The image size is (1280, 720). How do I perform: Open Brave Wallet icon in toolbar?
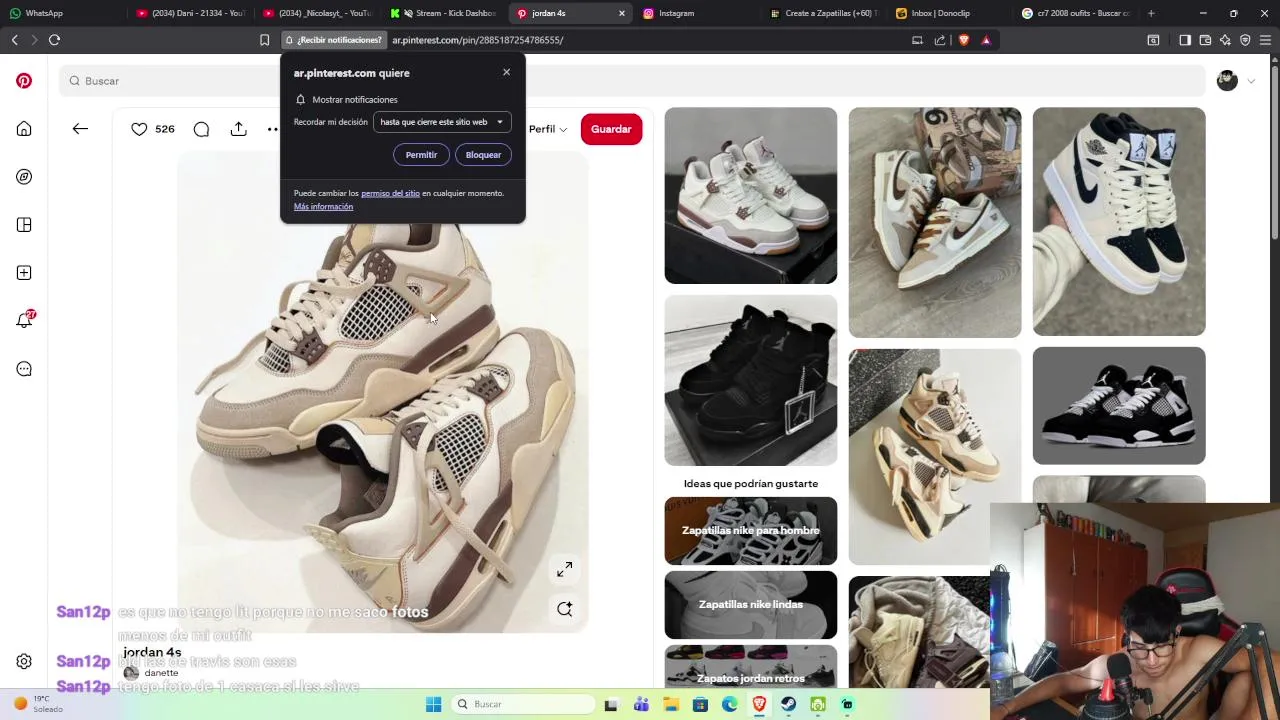(x=1205, y=40)
